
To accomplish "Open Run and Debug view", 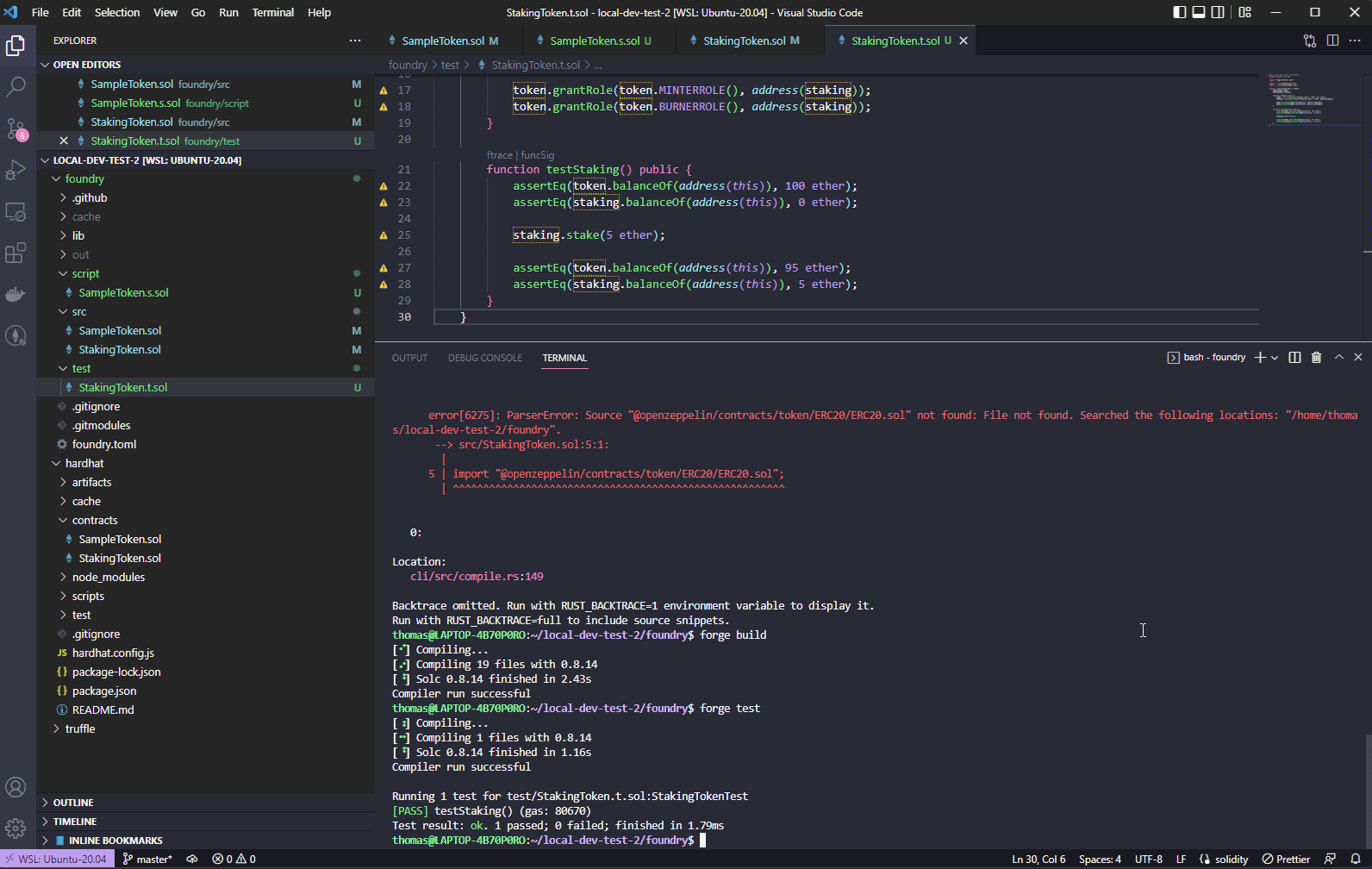I will pyautogui.click(x=16, y=170).
